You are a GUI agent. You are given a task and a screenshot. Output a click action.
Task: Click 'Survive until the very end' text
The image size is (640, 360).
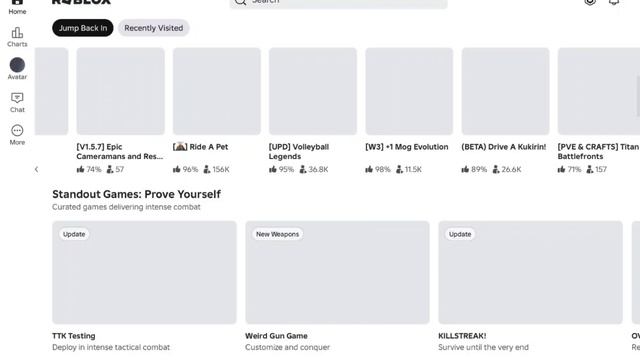(x=483, y=347)
